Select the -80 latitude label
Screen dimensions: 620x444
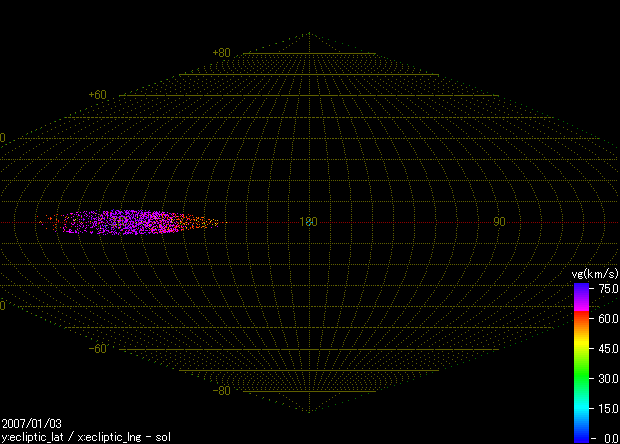[221, 391]
